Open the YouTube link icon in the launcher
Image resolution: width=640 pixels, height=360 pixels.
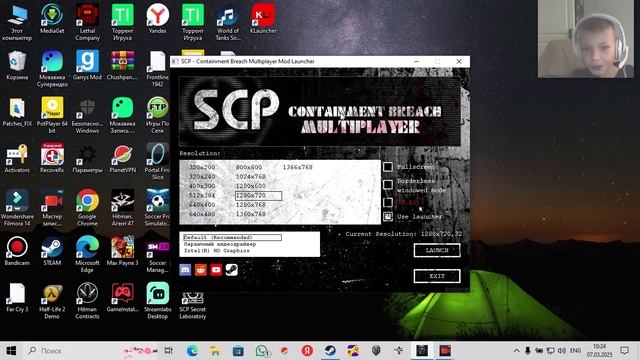pyautogui.click(x=216, y=270)
